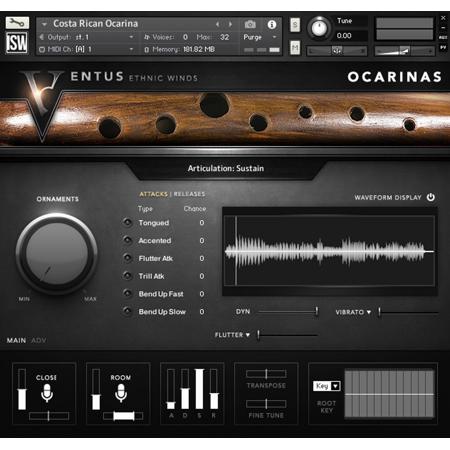Switch to the ATTACKS tab
Image resolution: width=450 pixels, height=450 pixels.
(153, 194)
